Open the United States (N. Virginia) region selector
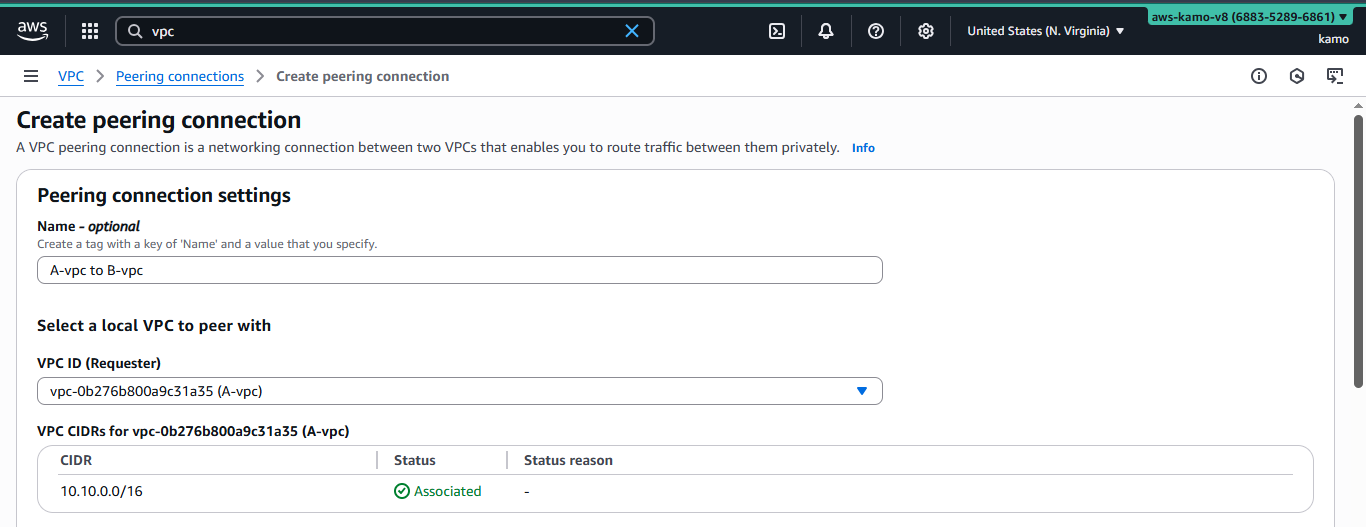The image size is (1366, 527). point(1046,31)
